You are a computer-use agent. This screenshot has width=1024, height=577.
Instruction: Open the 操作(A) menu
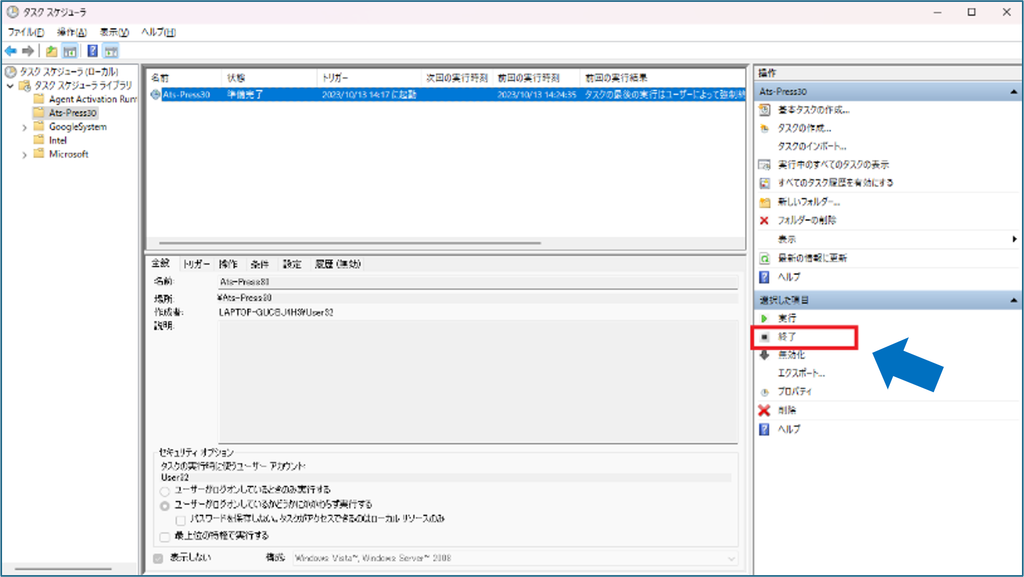pos(71,32)
